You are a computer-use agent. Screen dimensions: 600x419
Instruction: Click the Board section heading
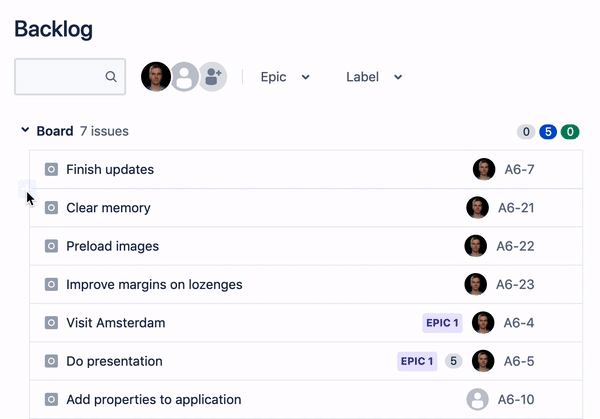(55, 131)
